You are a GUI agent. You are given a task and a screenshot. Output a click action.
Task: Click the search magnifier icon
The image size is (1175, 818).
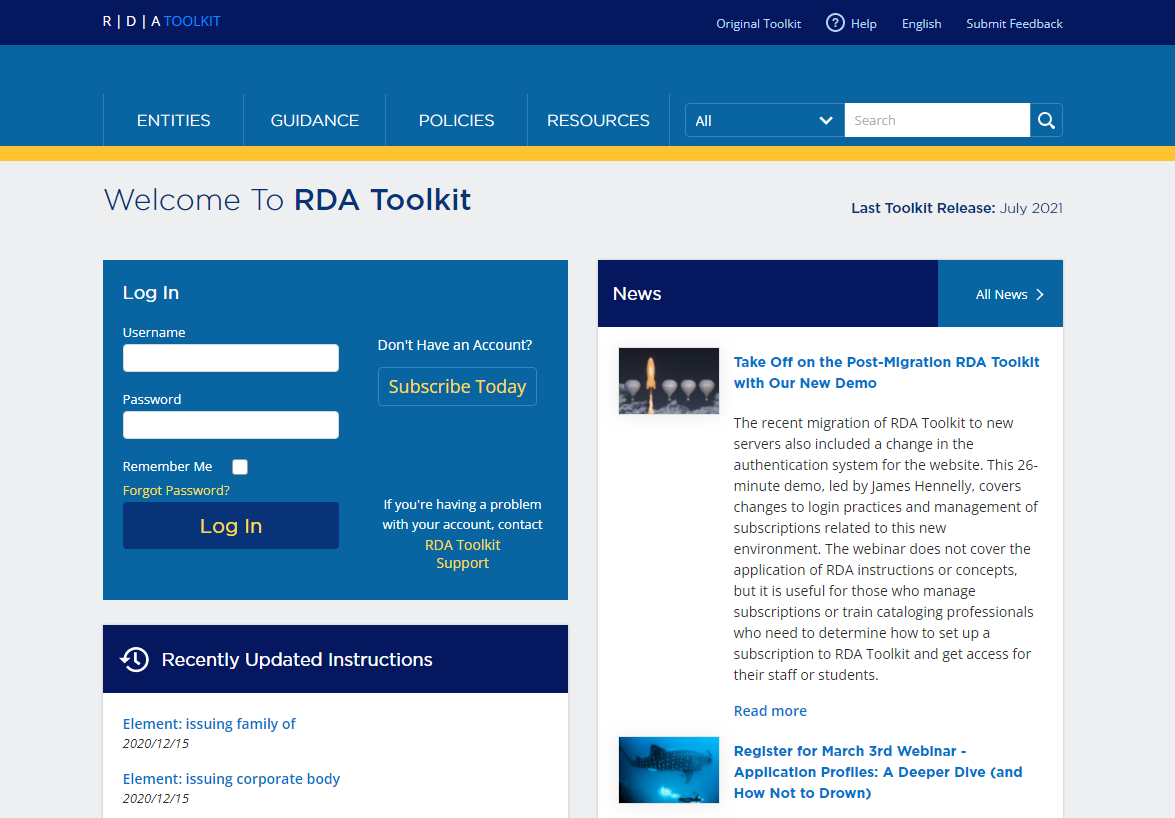pyautogui.click(x=1046, y=120)
